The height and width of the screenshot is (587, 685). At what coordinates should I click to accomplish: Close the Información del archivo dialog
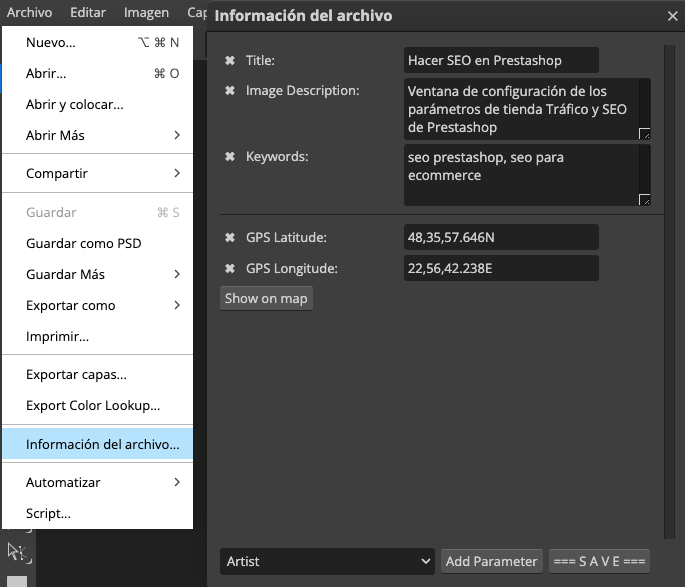(672, 16)
